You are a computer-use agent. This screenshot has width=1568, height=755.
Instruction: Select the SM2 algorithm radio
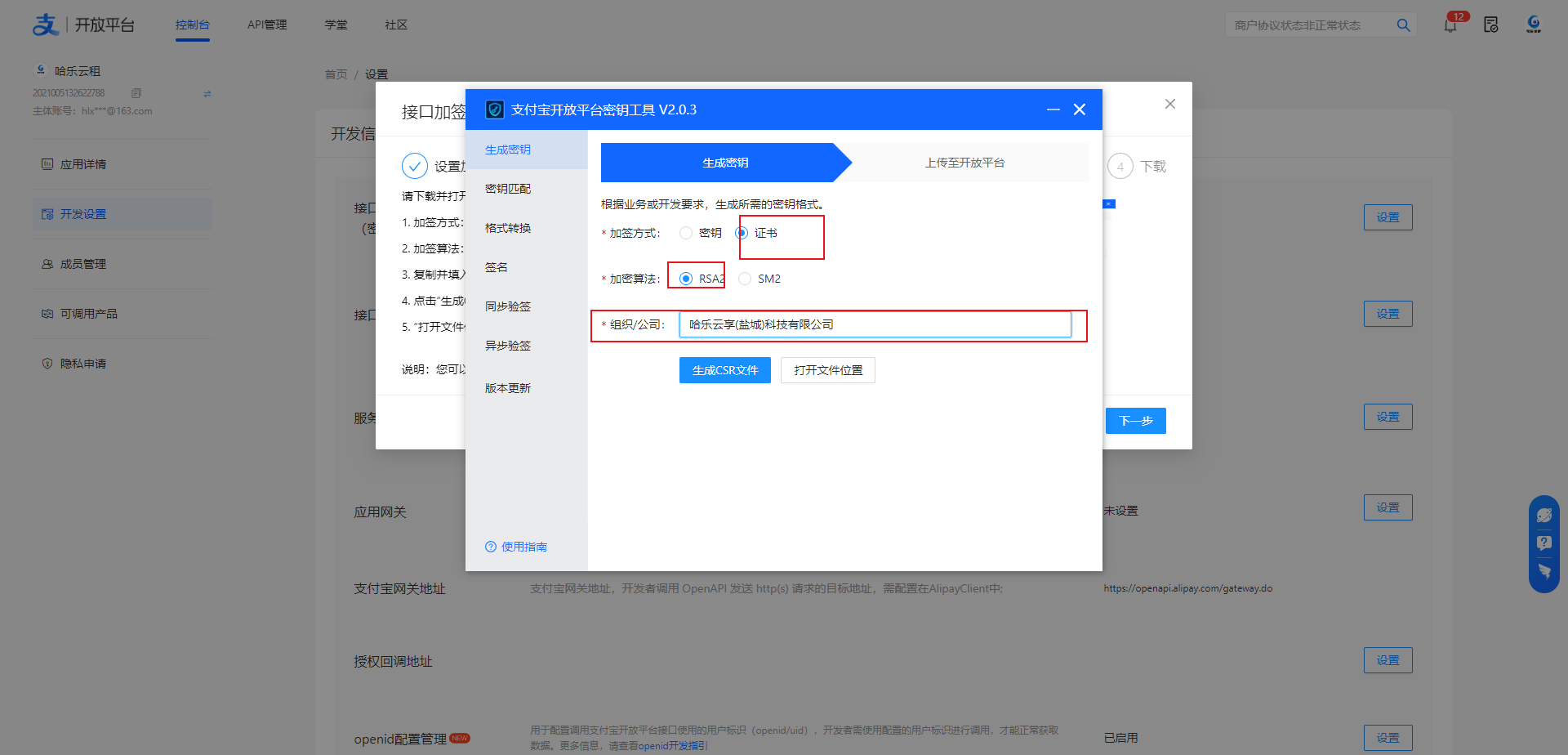[x=745, y=279]
